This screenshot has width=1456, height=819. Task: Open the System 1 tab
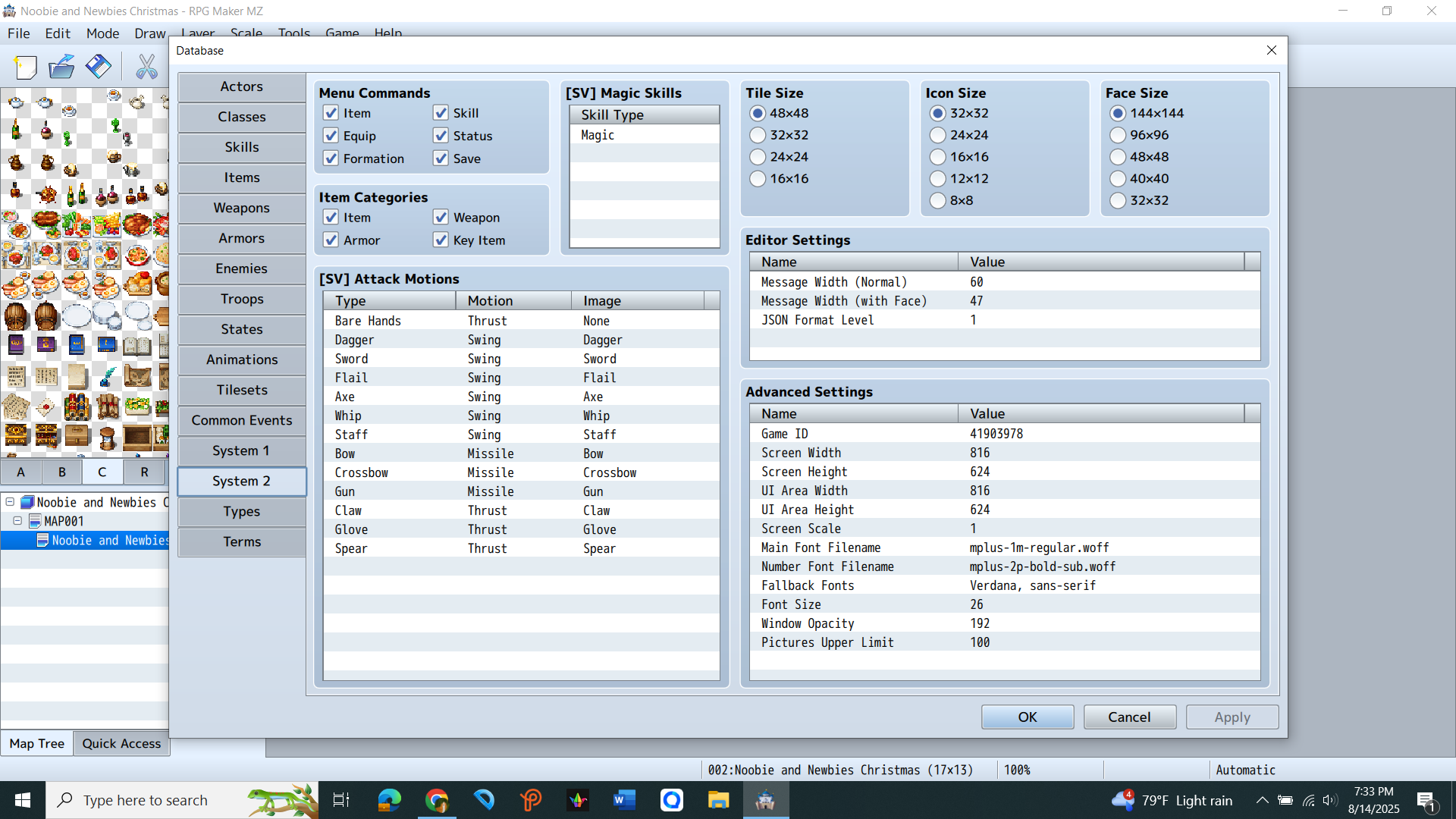pyautogui.click(x=242, y=451)
